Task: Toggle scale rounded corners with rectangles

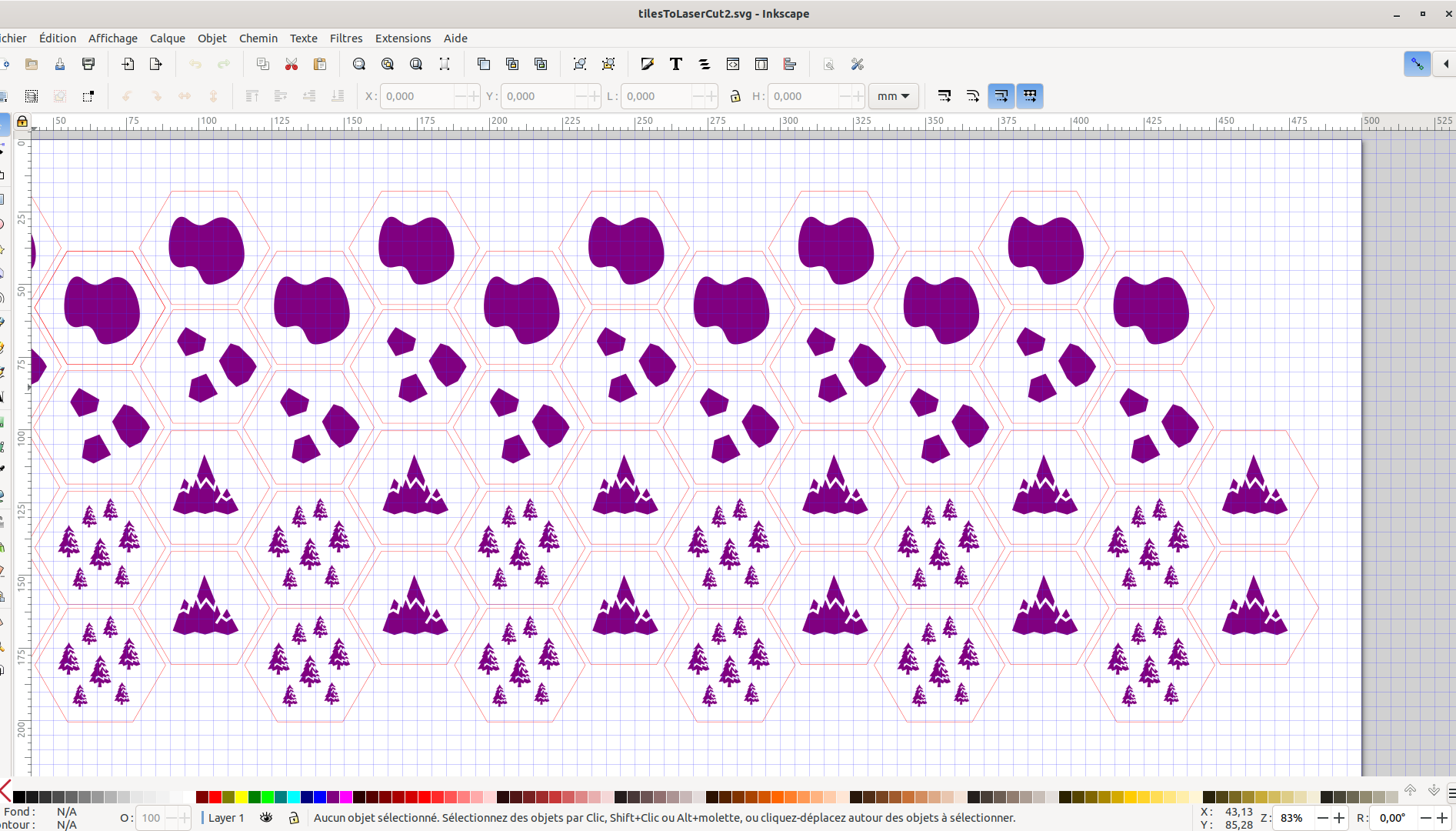Action: (x=973, y=96)
